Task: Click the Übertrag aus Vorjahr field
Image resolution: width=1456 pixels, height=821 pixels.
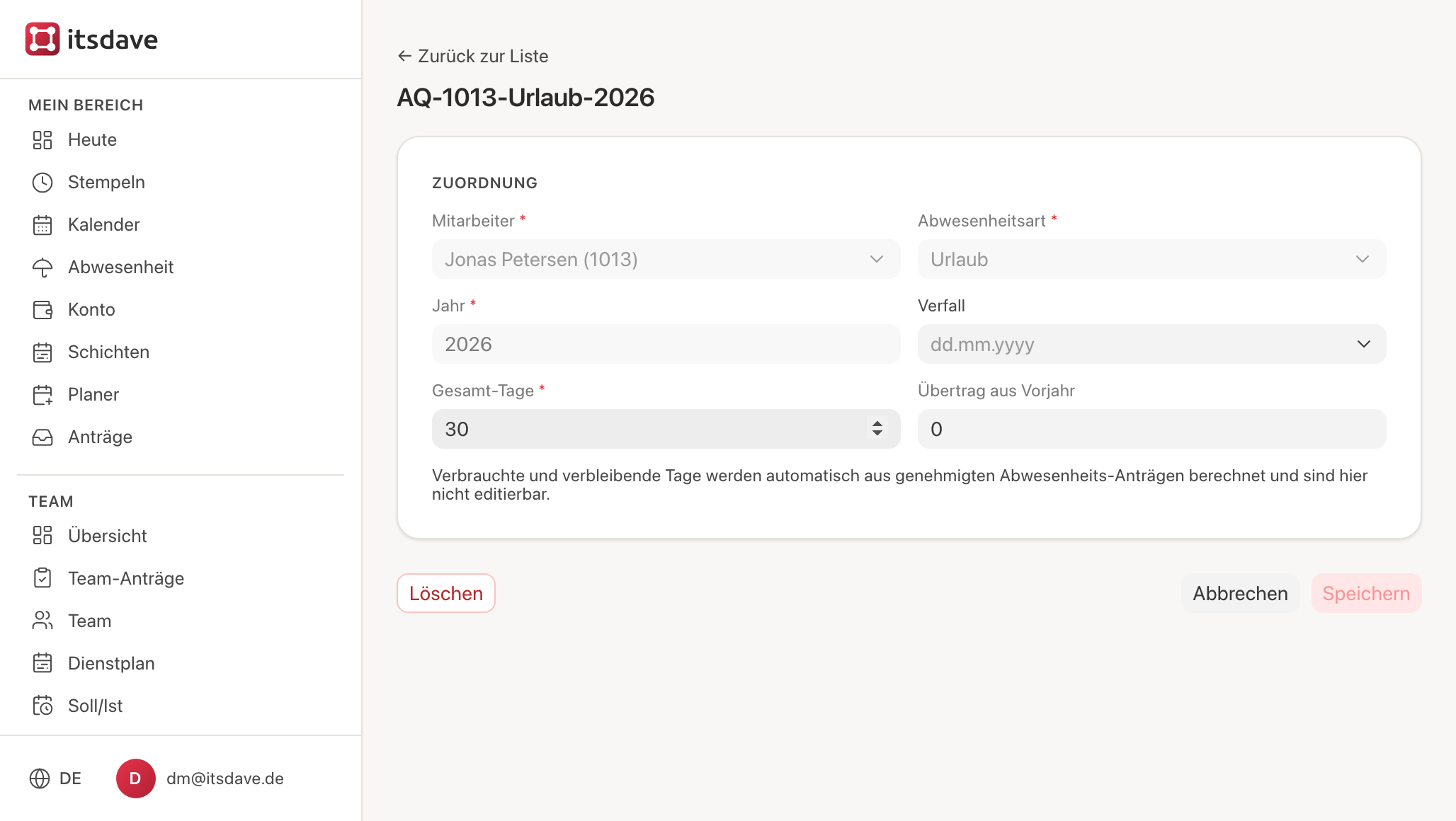Action: point(1151,429)
